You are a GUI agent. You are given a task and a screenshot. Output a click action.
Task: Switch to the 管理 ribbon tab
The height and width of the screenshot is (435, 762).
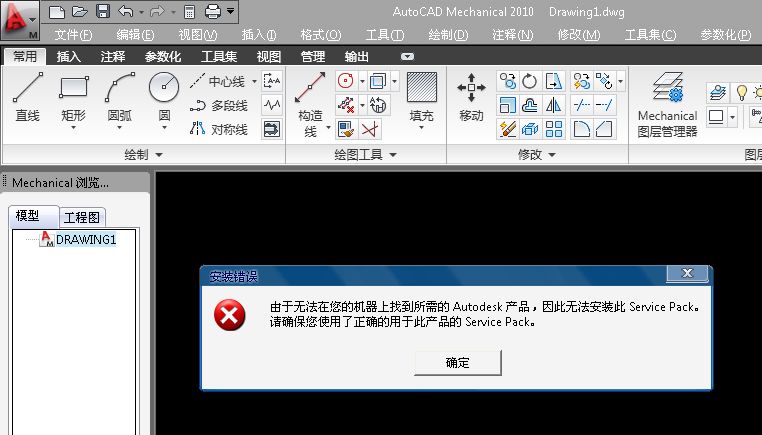pyautogui.click(x=312, y=56)
